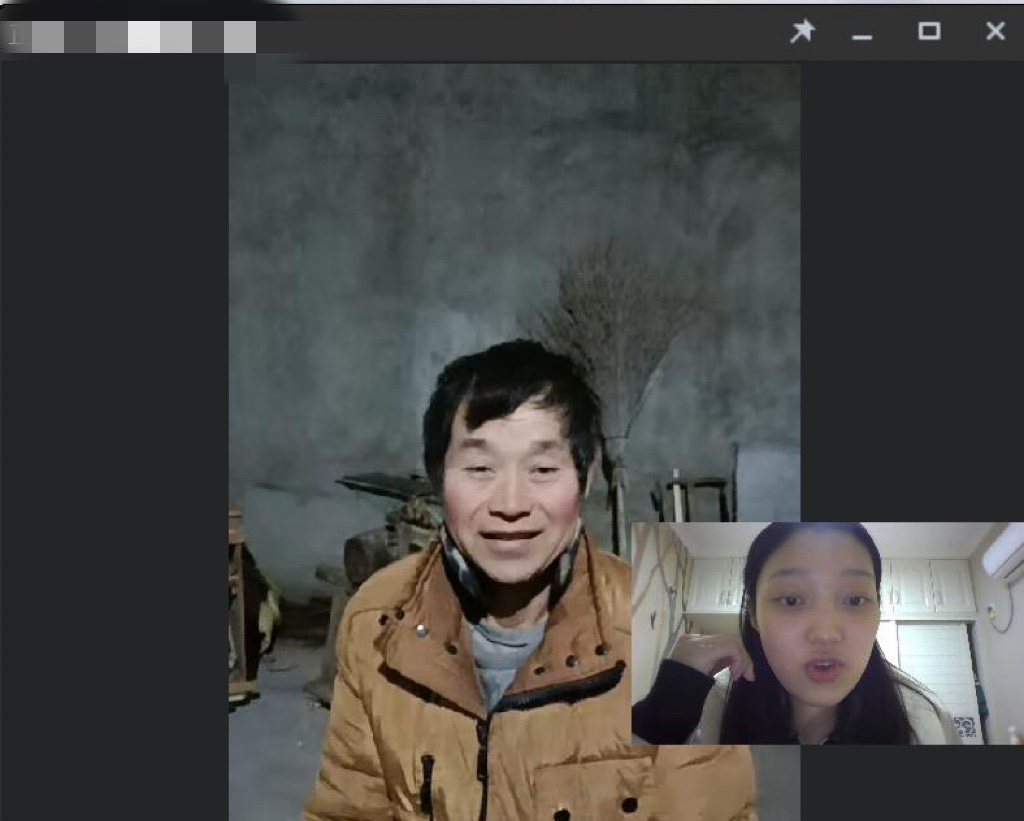Click the dark panel left of the video
The width and height of the screenshot is (1024, 821).
(110, 440)
